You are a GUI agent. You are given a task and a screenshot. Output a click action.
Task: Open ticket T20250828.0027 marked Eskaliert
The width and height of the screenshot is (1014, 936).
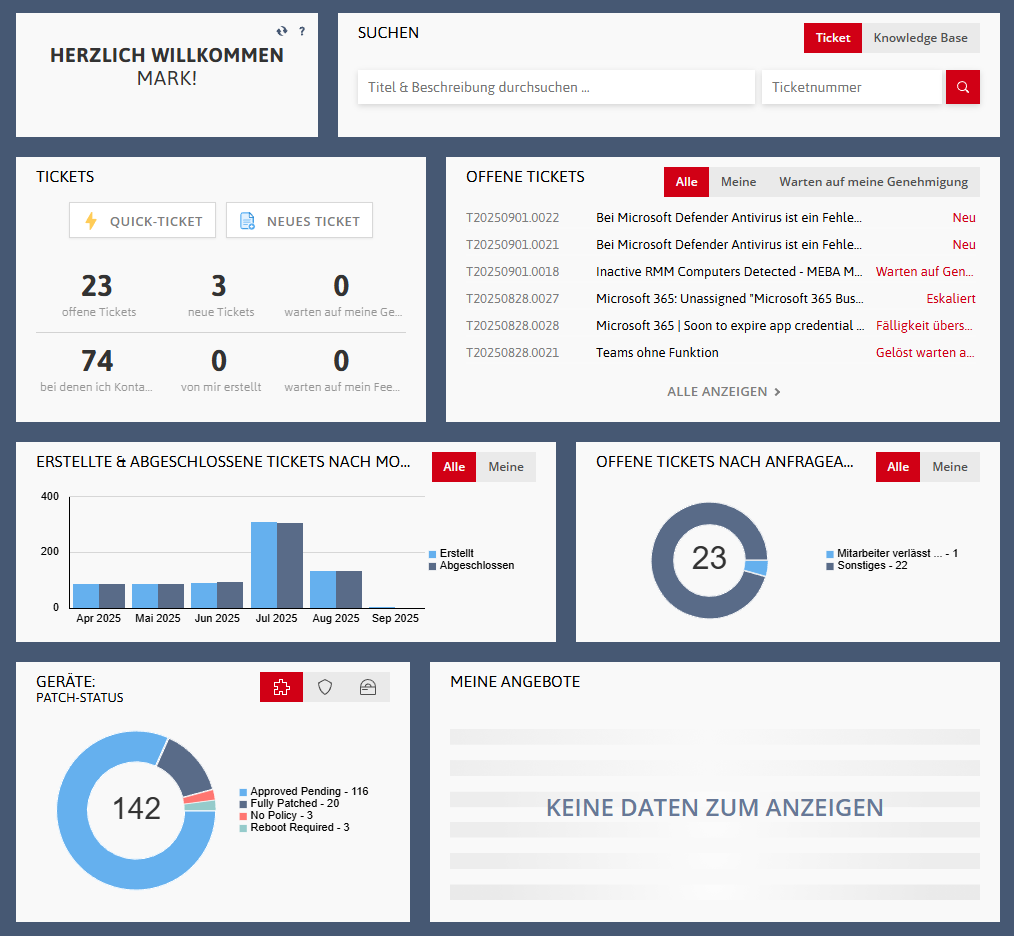(728, 298)
